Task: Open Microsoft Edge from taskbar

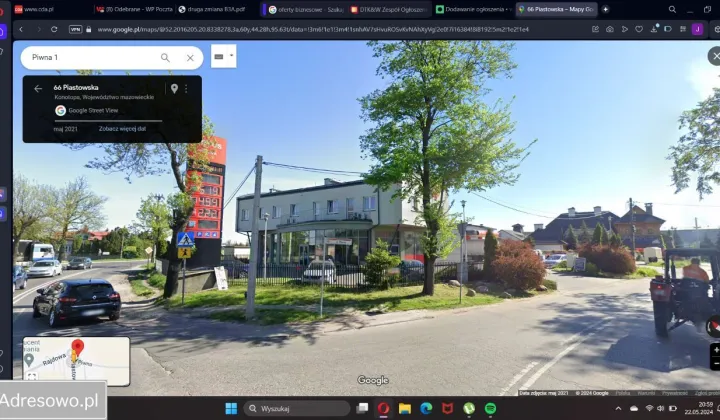Action: tap(426, 409)
